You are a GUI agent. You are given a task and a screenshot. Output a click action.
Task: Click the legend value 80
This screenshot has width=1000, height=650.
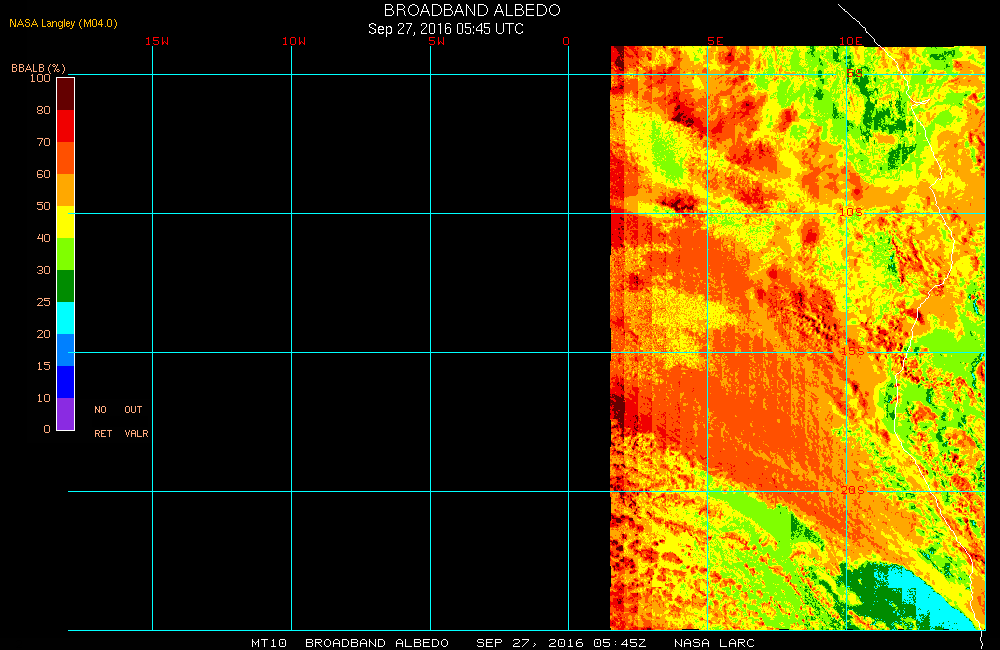click(x=43, y=110)
